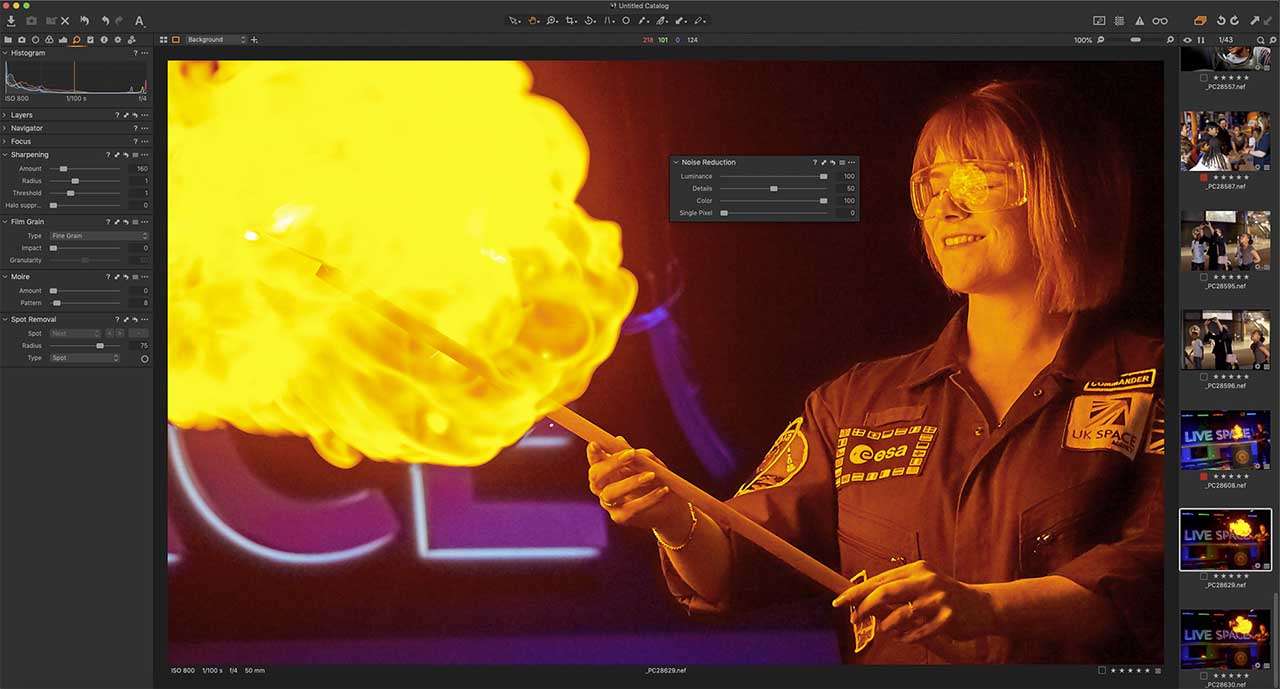The width and height of the screenshot is (1280, 689).
Task: Click the Delete (X) icon in toolbar
Action: pyautogui.click(x=66, y=20)
